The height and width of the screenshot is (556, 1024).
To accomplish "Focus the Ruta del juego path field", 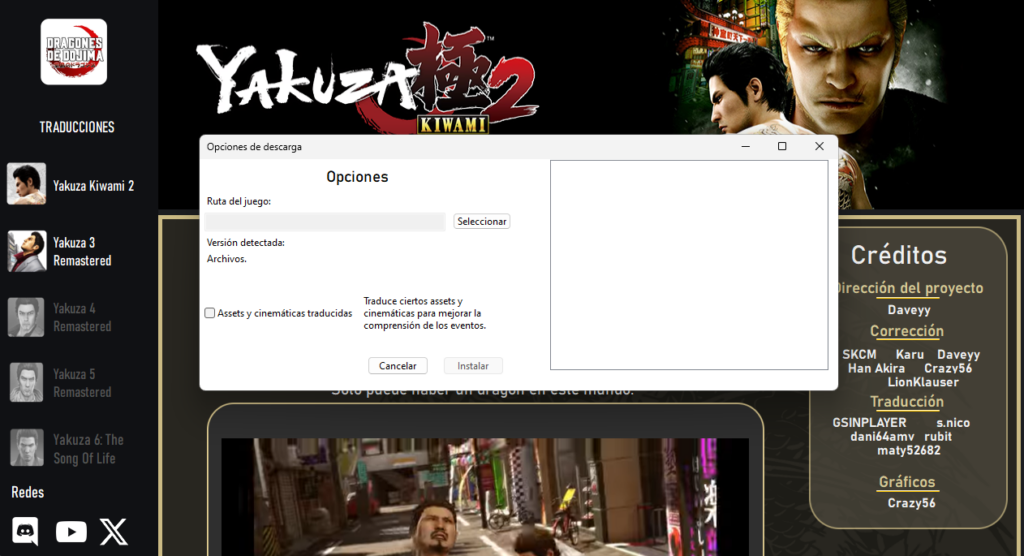I will pyautogui.click(x=325, y=221).
